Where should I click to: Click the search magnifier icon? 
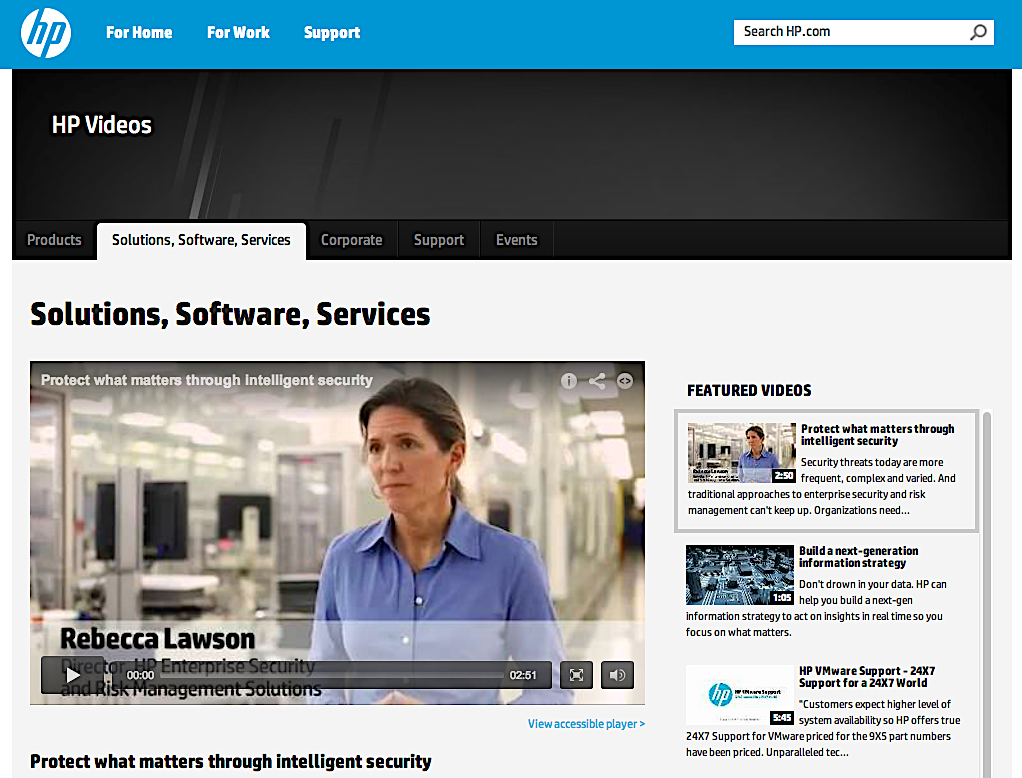point(978,32)
